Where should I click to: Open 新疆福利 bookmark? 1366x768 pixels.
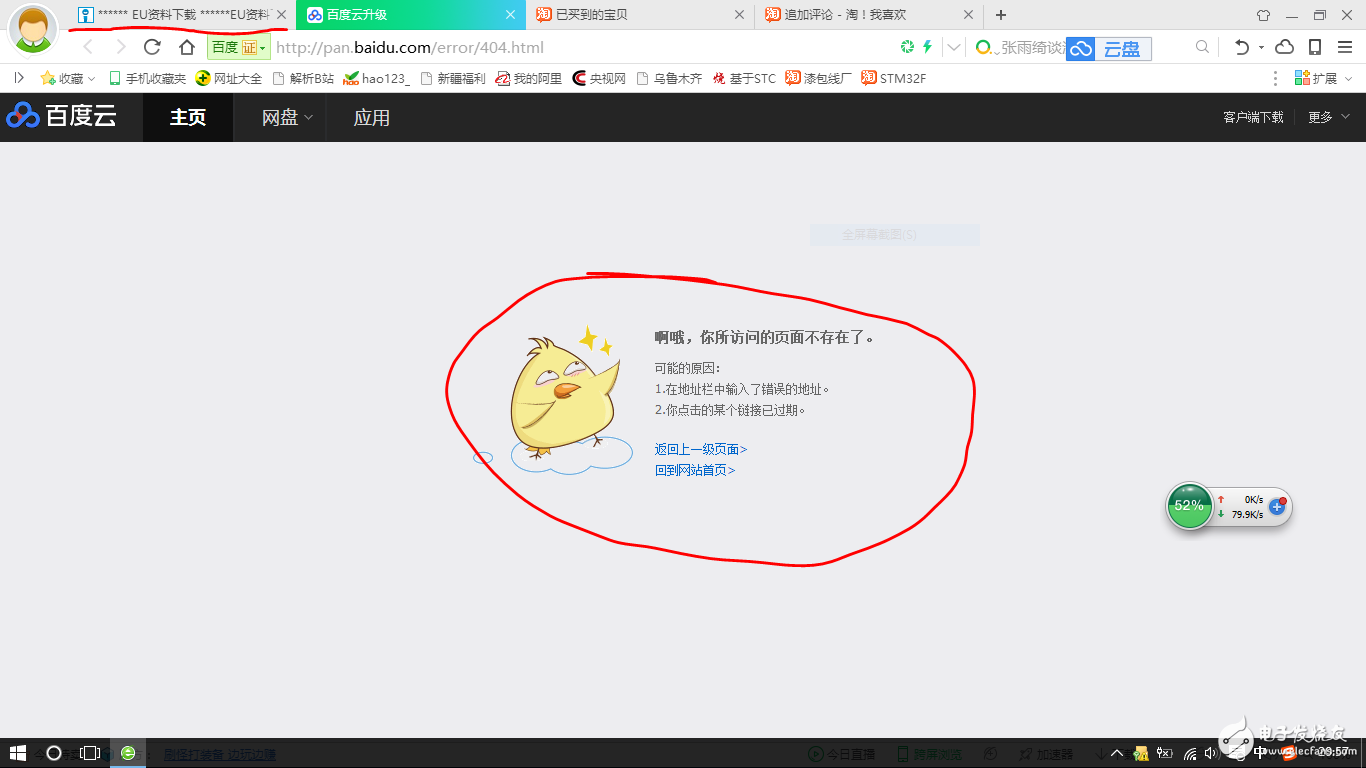(453, 78)
